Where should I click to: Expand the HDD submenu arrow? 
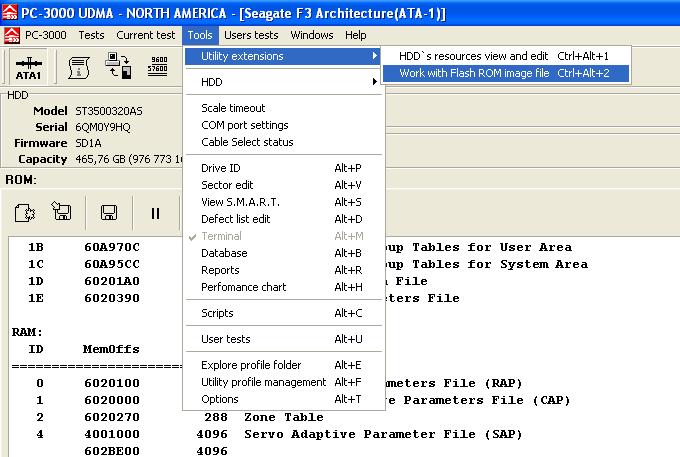pyautogui.click(x=374, y=82)
